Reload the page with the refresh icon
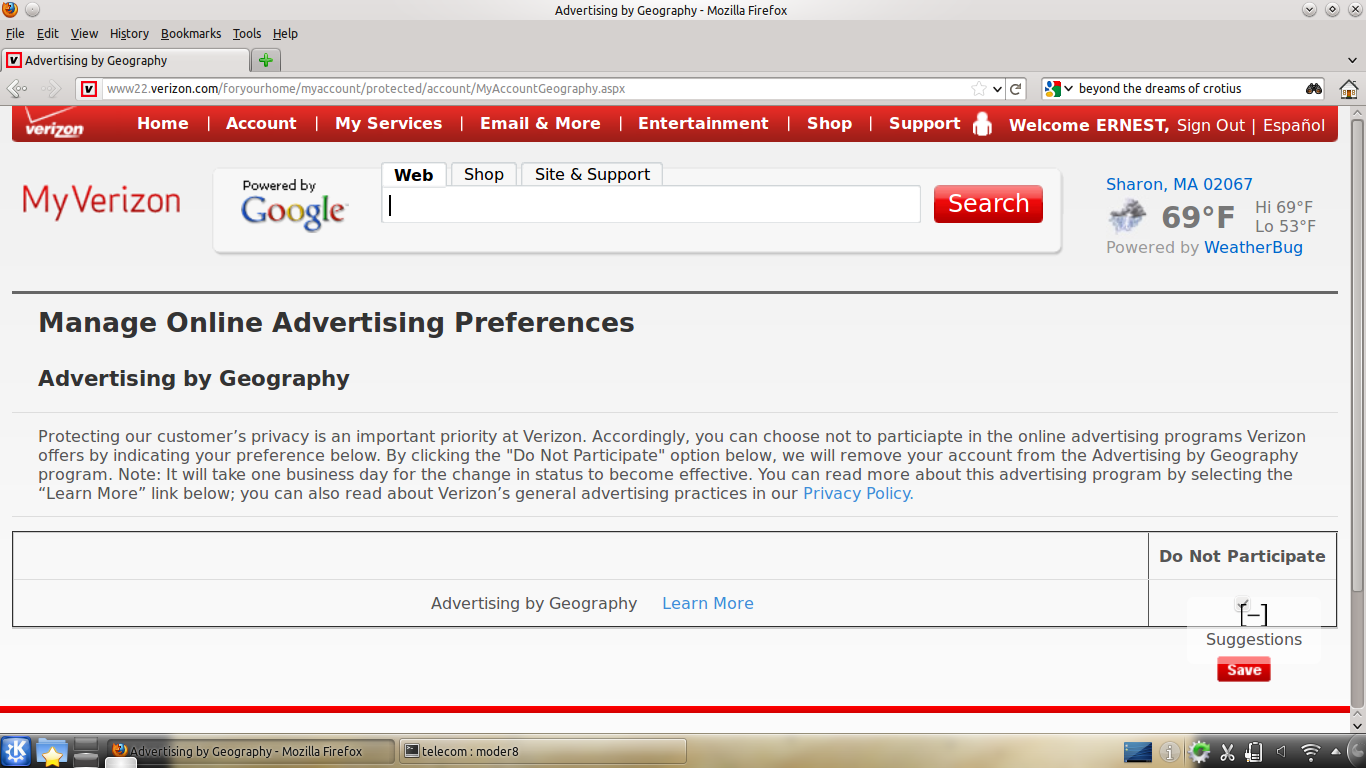The image size is (1366, 768). click(x=1015, y=89)
